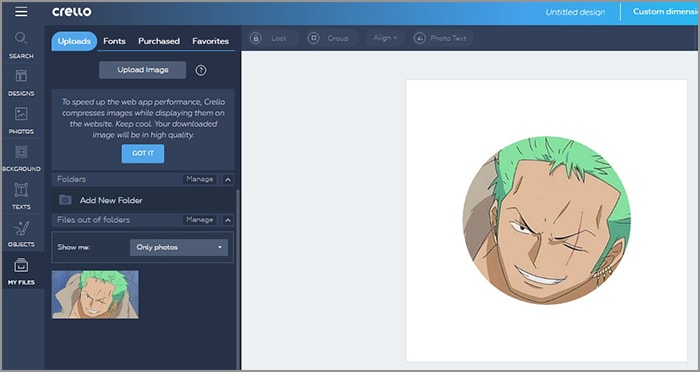Image resolution: width=700 pixels, height=372 pixels.
Task: Open the My Files sidebar panel
Action: (x=21, y=272)
